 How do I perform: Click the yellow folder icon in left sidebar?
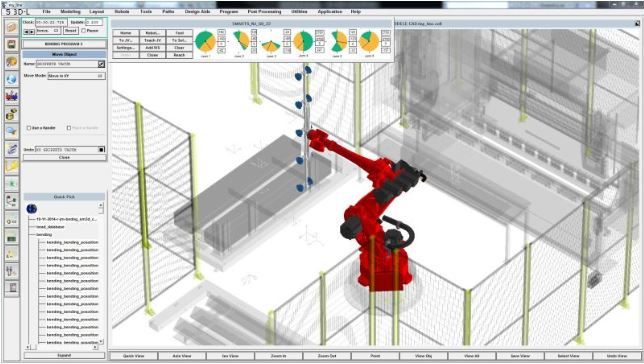tap(12, 166)
